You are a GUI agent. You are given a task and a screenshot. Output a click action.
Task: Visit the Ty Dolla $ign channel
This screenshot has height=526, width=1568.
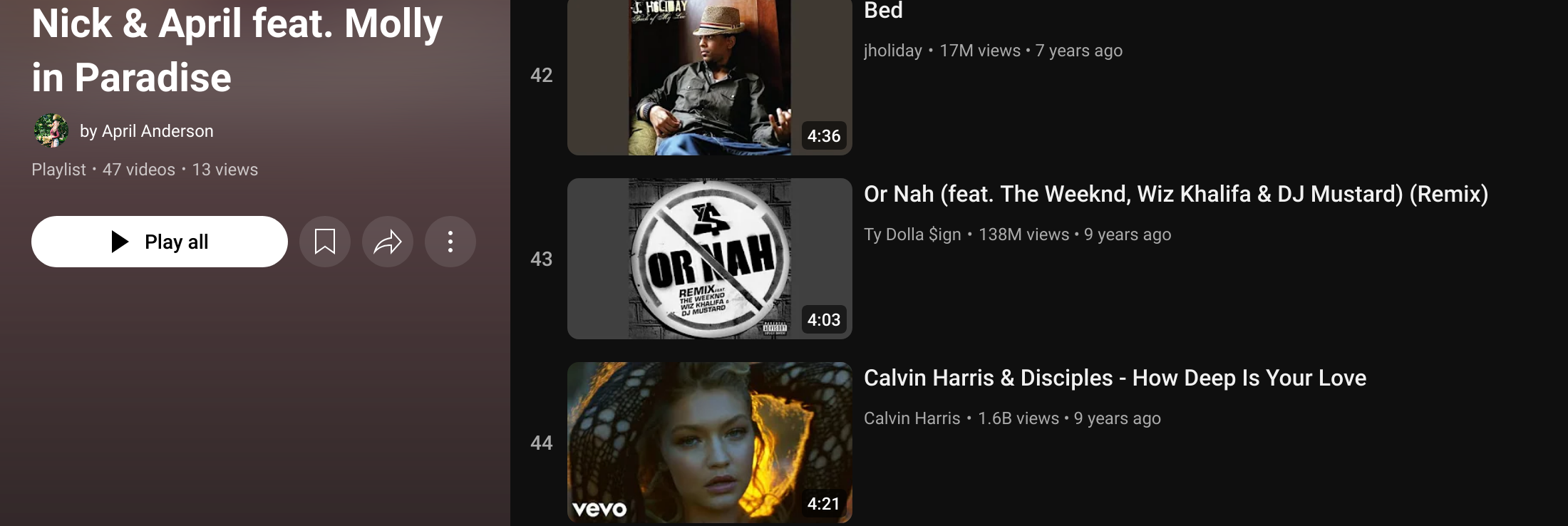pyautogui.click(x=912, y=234)
